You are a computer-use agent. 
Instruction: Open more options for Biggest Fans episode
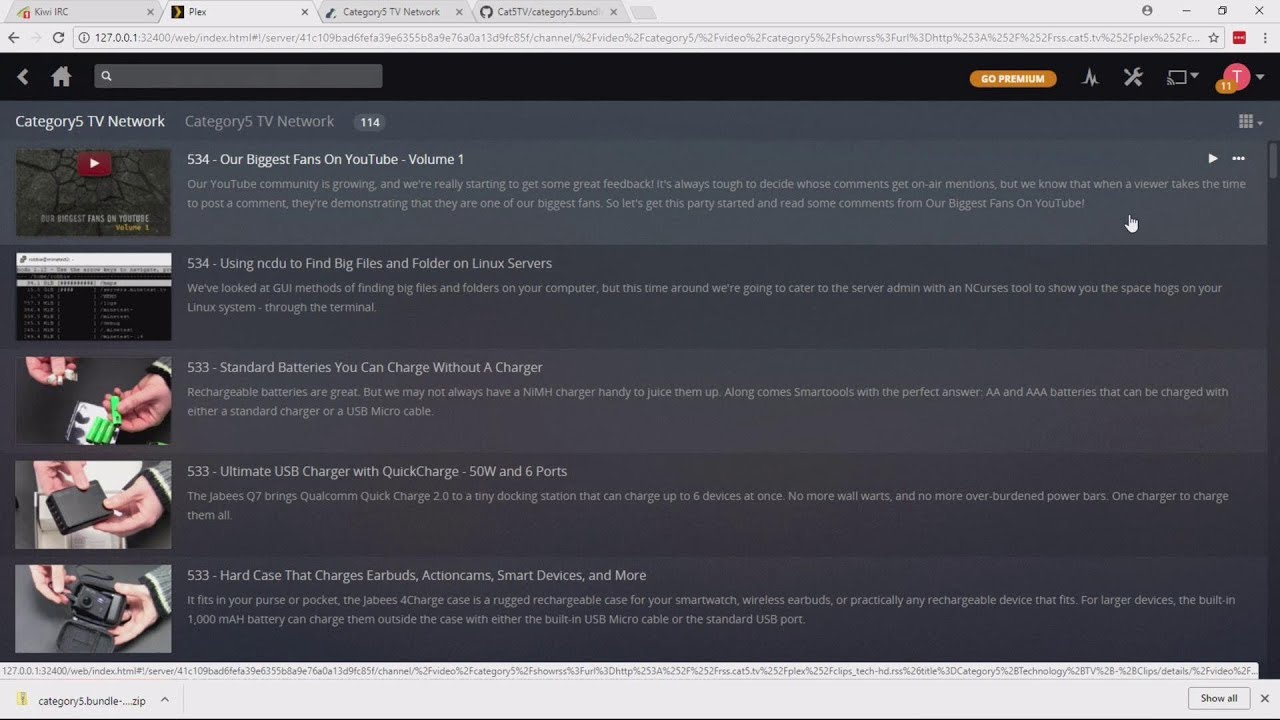click(x=1238, y=158)
